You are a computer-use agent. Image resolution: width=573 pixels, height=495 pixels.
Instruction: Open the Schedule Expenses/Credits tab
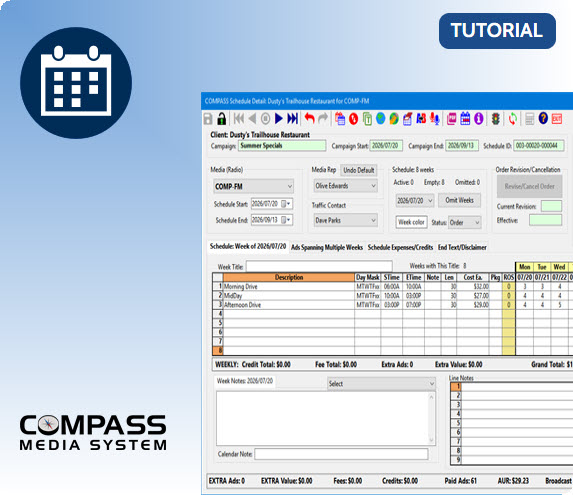[x=400, y=247]
